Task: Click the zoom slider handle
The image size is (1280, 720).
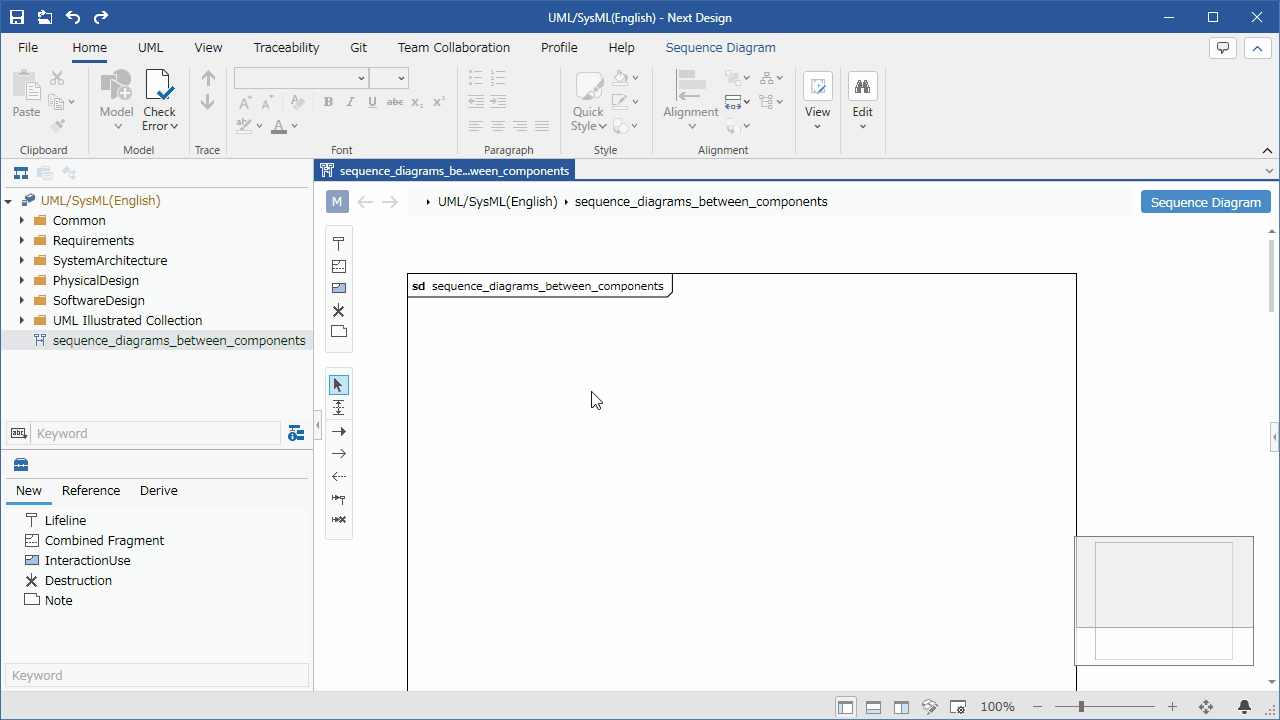Action: tap(1081, 707)
